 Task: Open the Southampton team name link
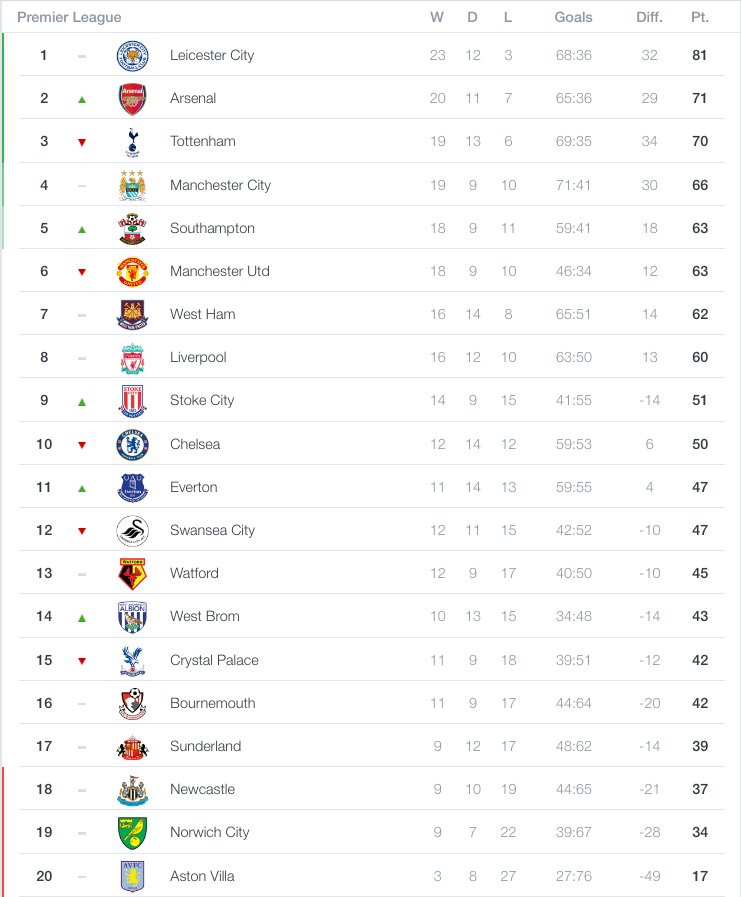tap(212, 228)
